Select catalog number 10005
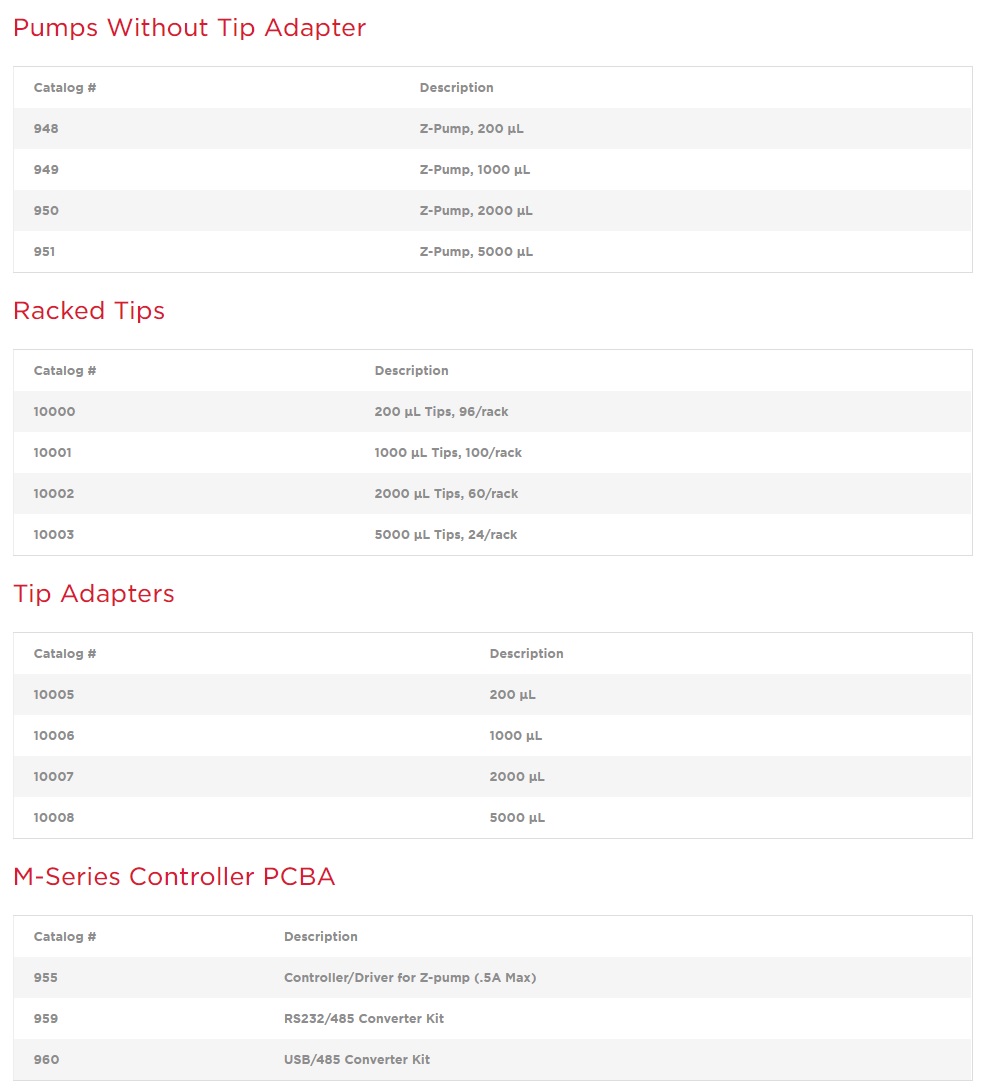990x1089 pixels. click(54, 695)
